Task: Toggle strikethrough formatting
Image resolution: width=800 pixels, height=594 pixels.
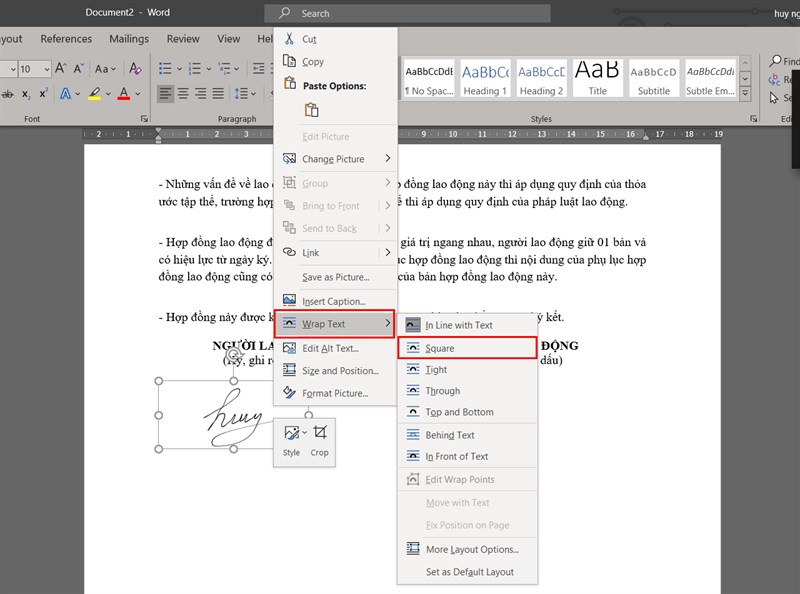Action: (7, 94)
